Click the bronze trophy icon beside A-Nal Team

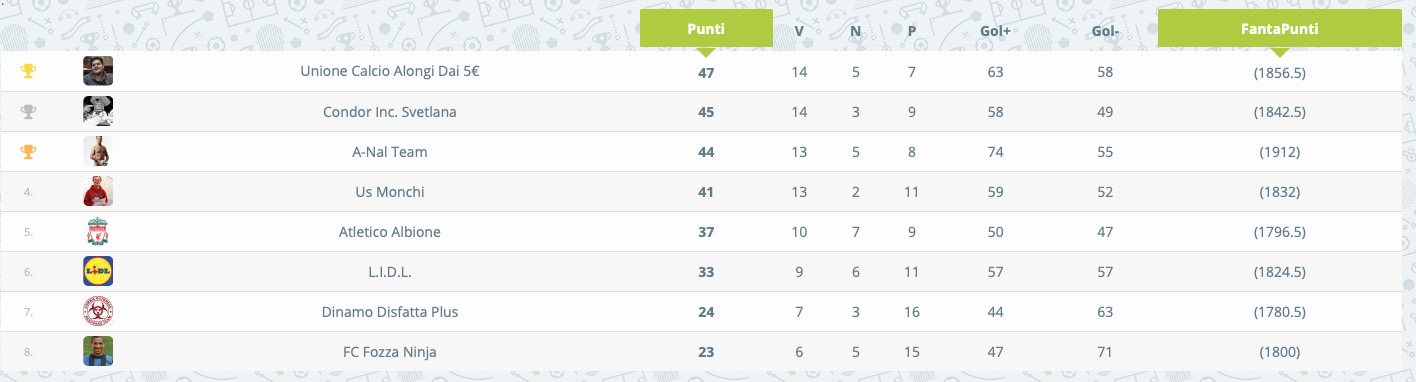[28, 151]
